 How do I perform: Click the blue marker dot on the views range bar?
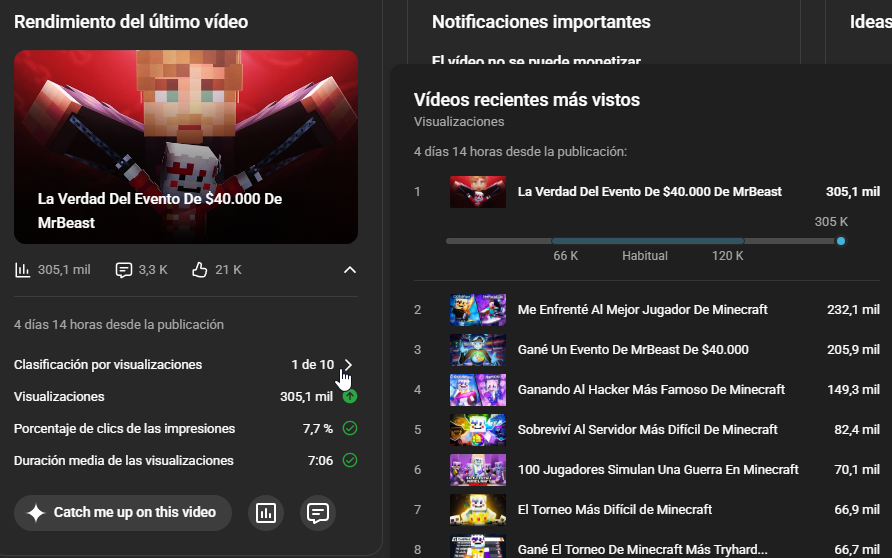(x=841, y=241)
